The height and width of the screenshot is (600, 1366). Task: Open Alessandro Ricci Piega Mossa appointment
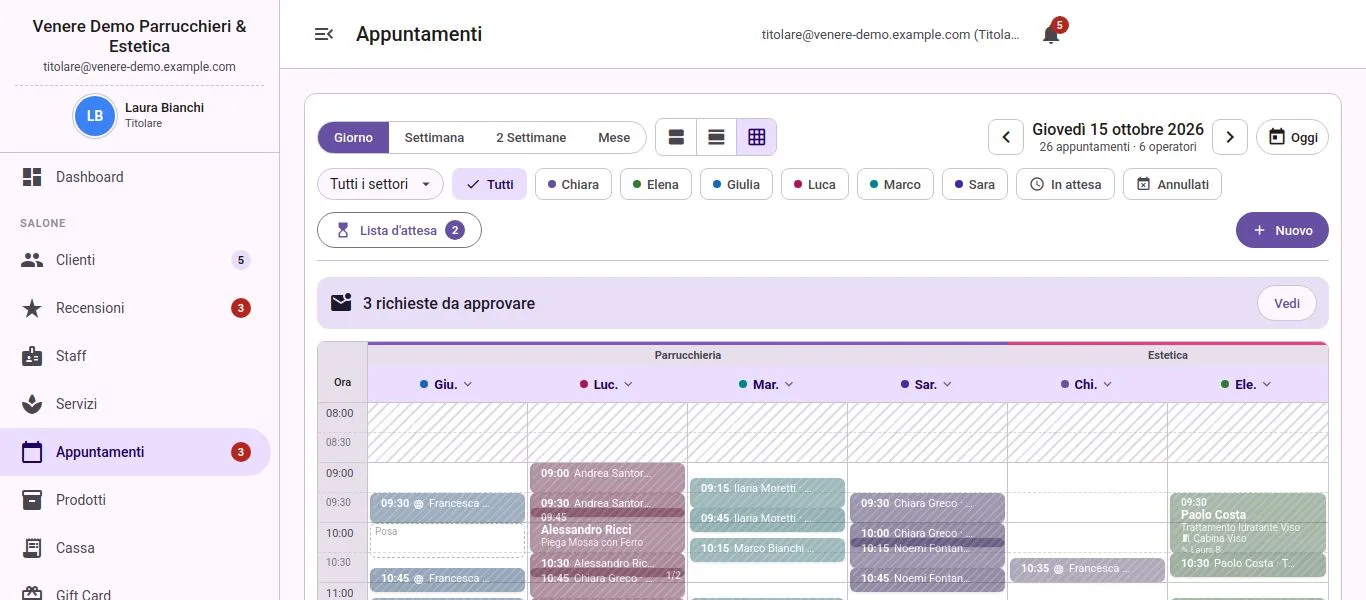click(607, 532)
